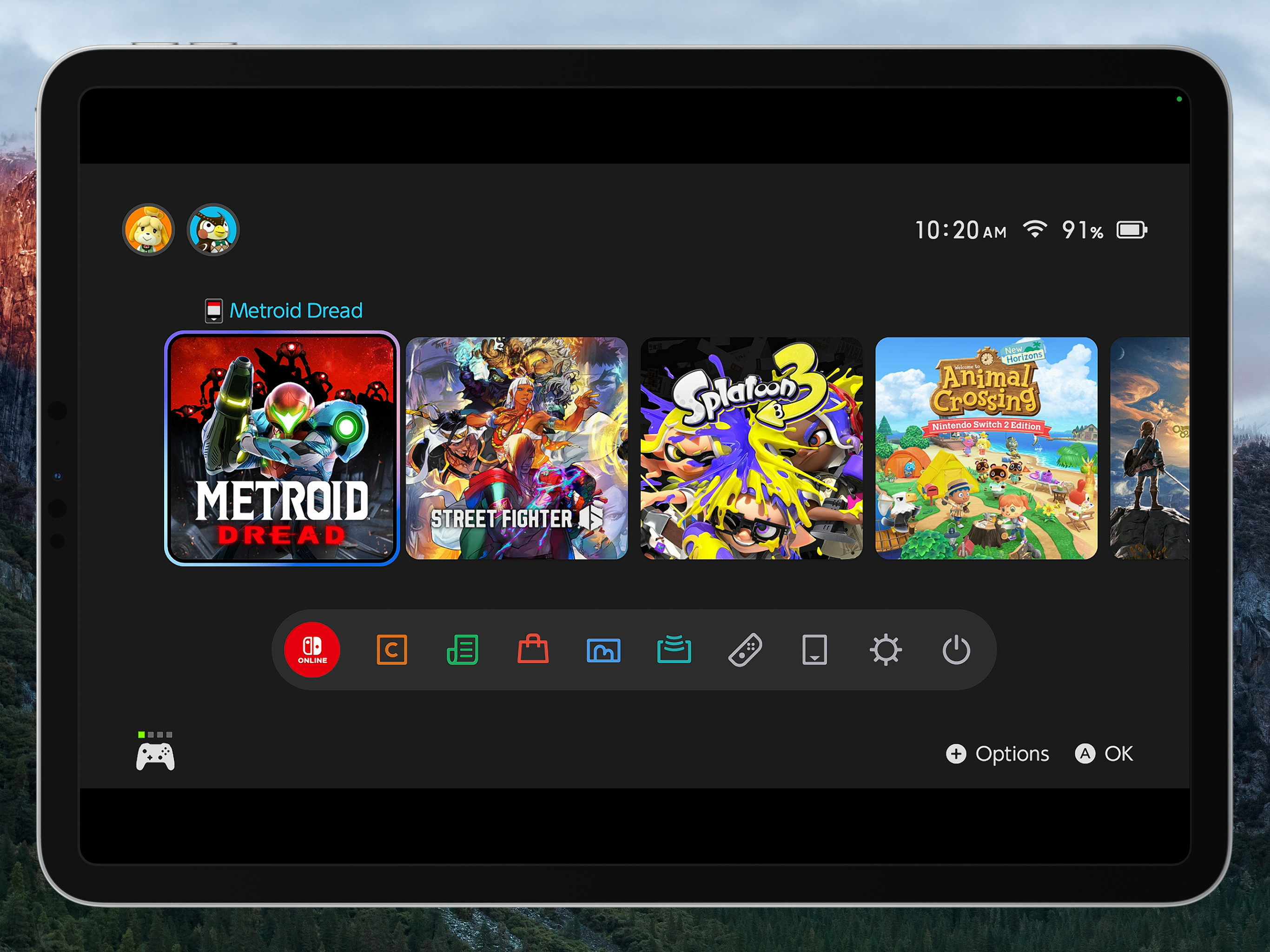Viewport: 1270px width, 952px height.
Task: Select Street Fighter 6 game tile
Action: [517, 448]
